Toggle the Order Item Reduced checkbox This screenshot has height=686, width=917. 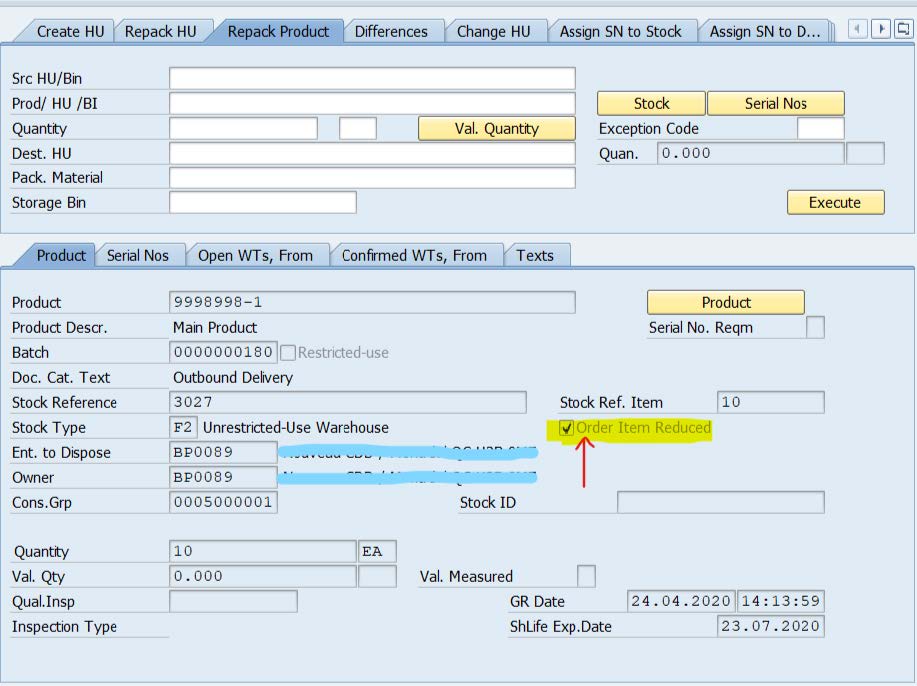[x=567, y=428]
